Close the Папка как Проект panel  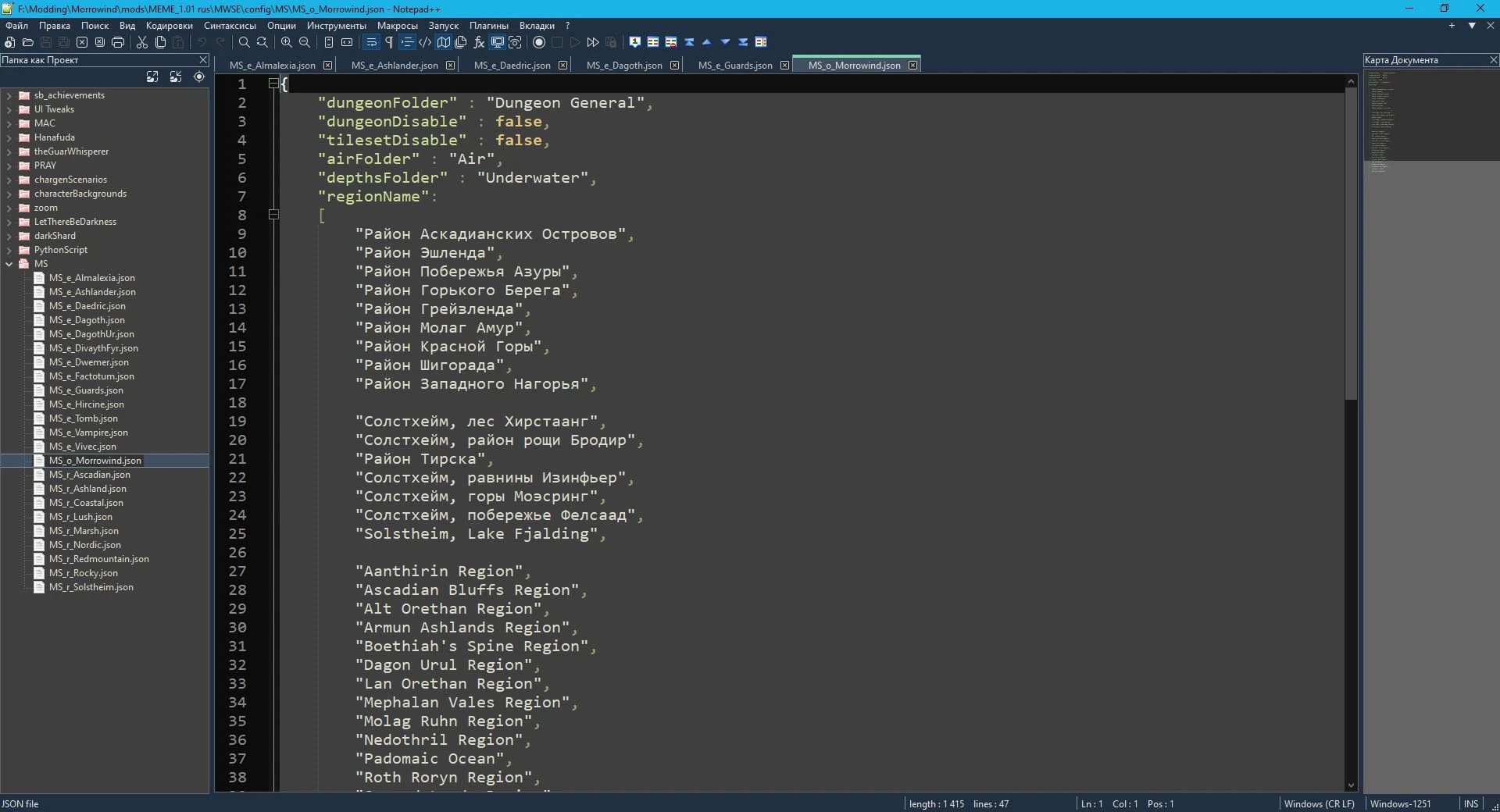(x=203, y=60)
